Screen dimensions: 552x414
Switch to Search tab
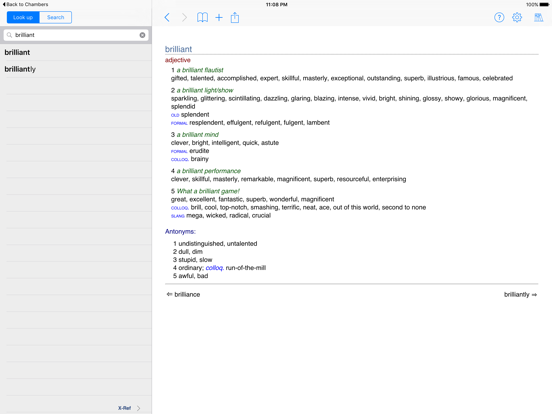point(56,17)
